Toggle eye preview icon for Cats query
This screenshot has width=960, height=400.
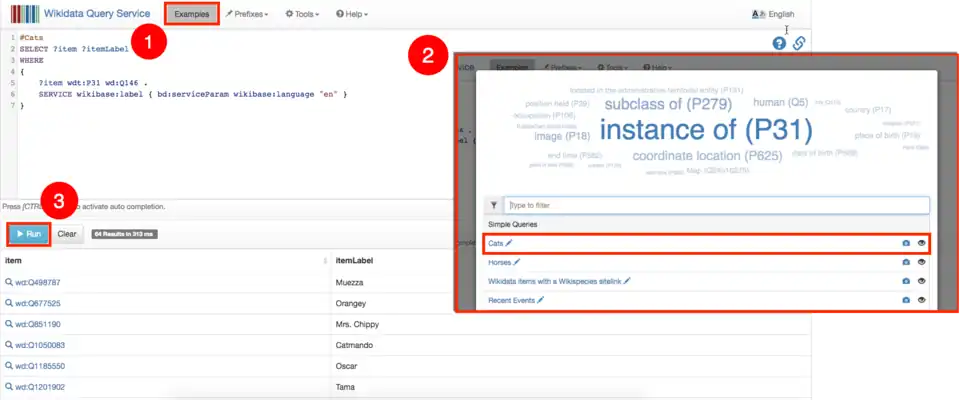(921, 243)
